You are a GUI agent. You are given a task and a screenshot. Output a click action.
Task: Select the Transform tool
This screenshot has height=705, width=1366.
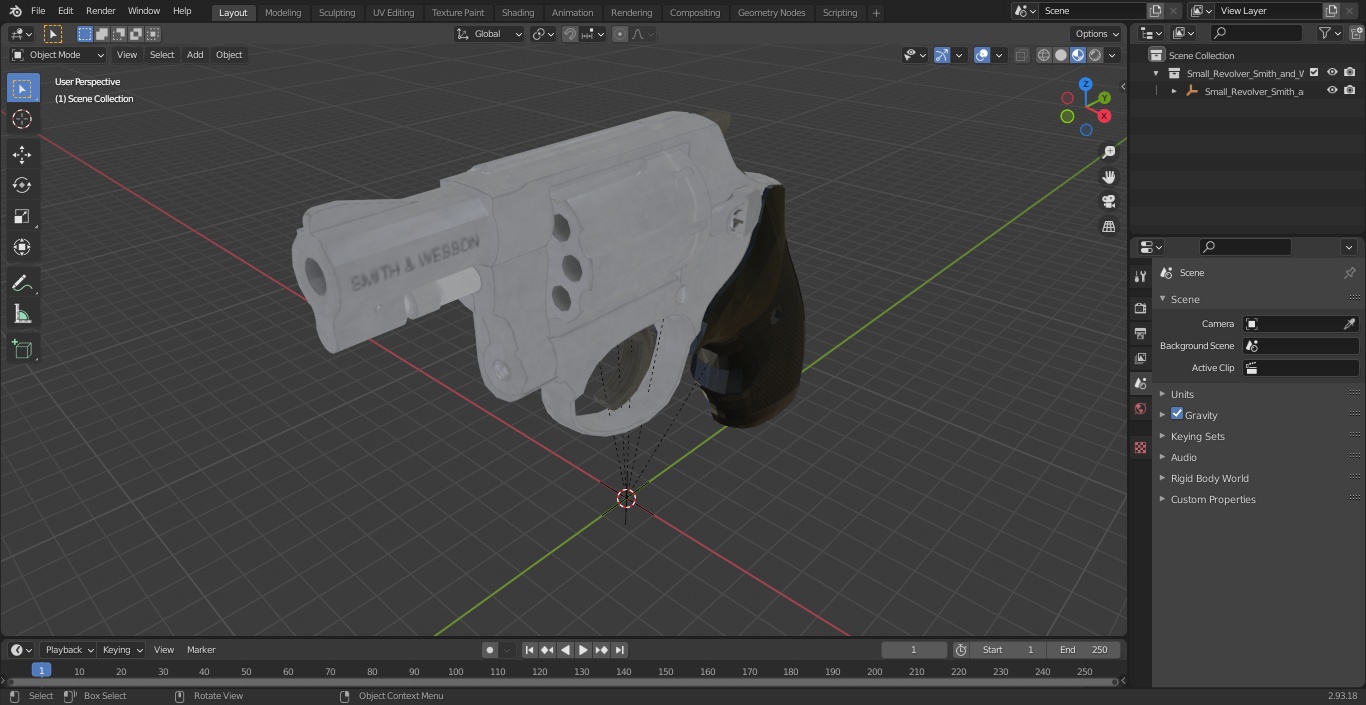(22, 247)
